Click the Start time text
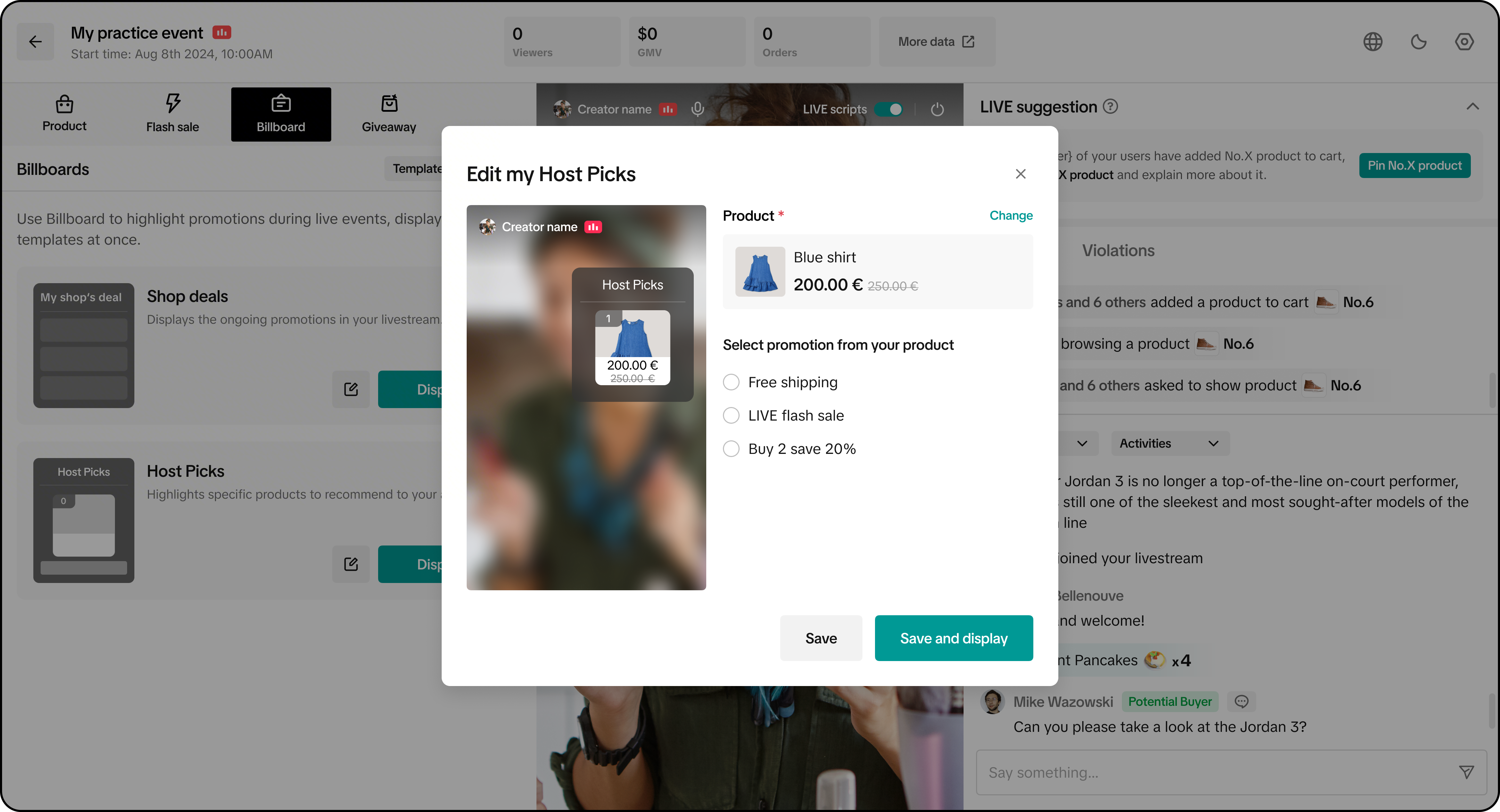Viewport: 1500px width, 812px height. coord(172,53)
